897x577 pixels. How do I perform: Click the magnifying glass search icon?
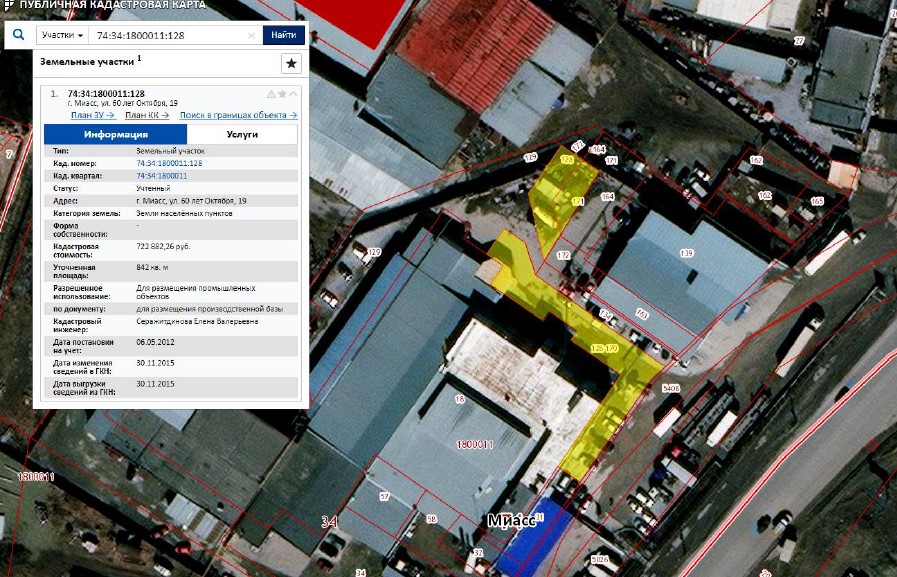click(18, 35)
